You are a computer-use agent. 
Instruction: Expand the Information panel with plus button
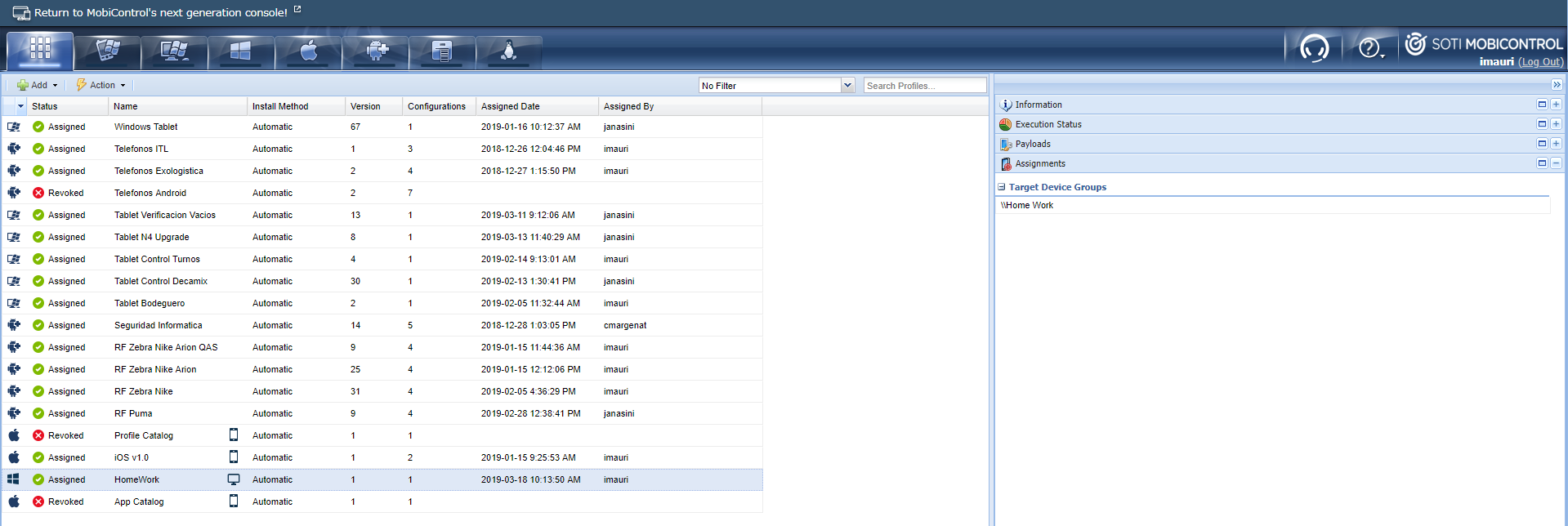tap(1556, 105)
